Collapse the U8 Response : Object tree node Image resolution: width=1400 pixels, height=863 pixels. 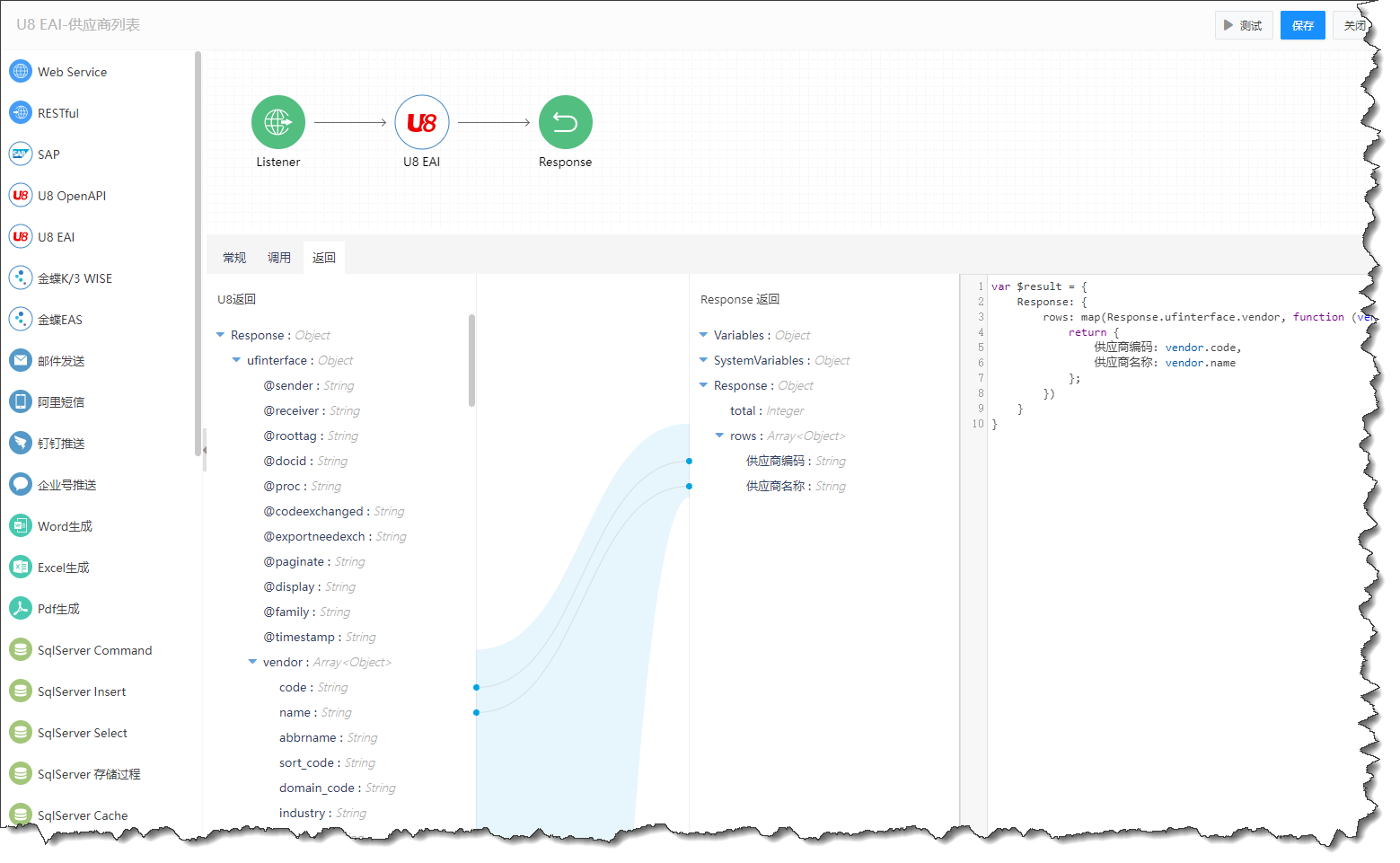220,335
